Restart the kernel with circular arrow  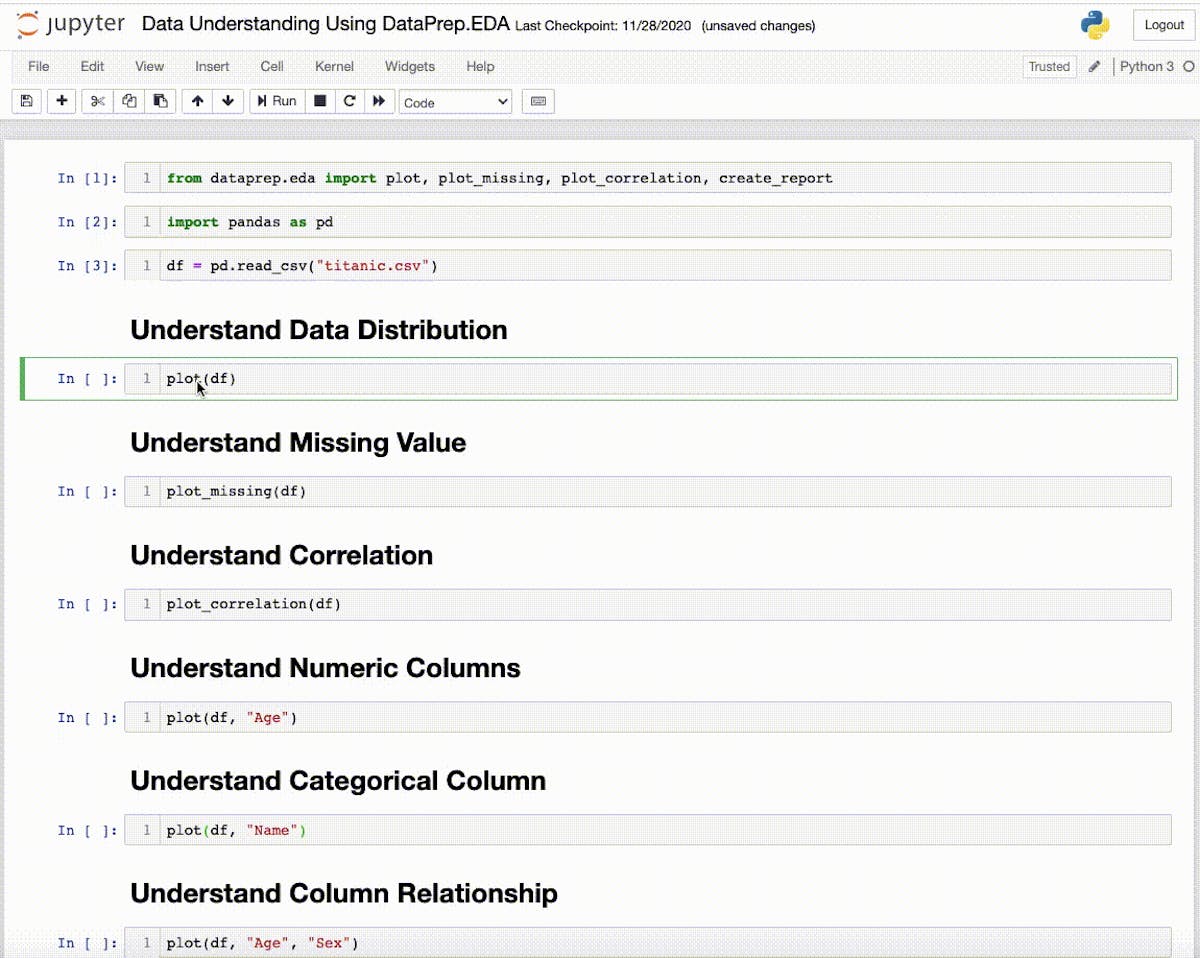349,101
